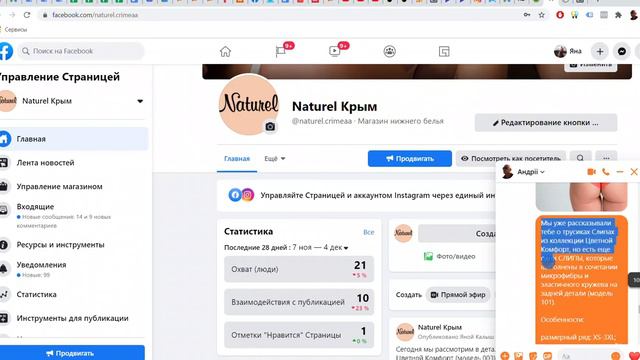
Task: Open the Create plus menu button
Action: tap(600, 51)
